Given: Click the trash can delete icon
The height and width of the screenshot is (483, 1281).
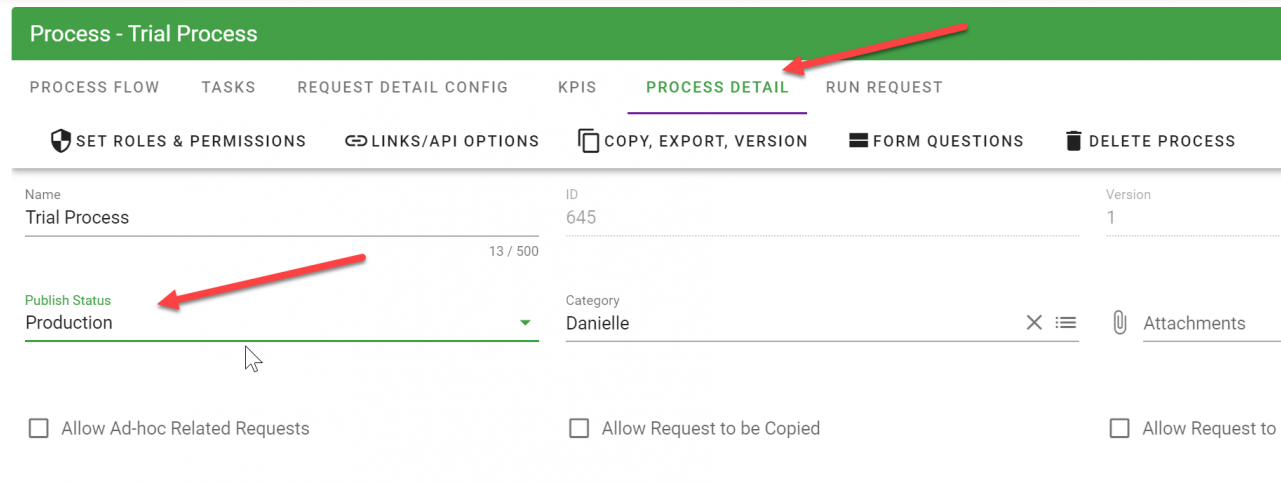Looking at the screenshot, I should (1074, 141).
